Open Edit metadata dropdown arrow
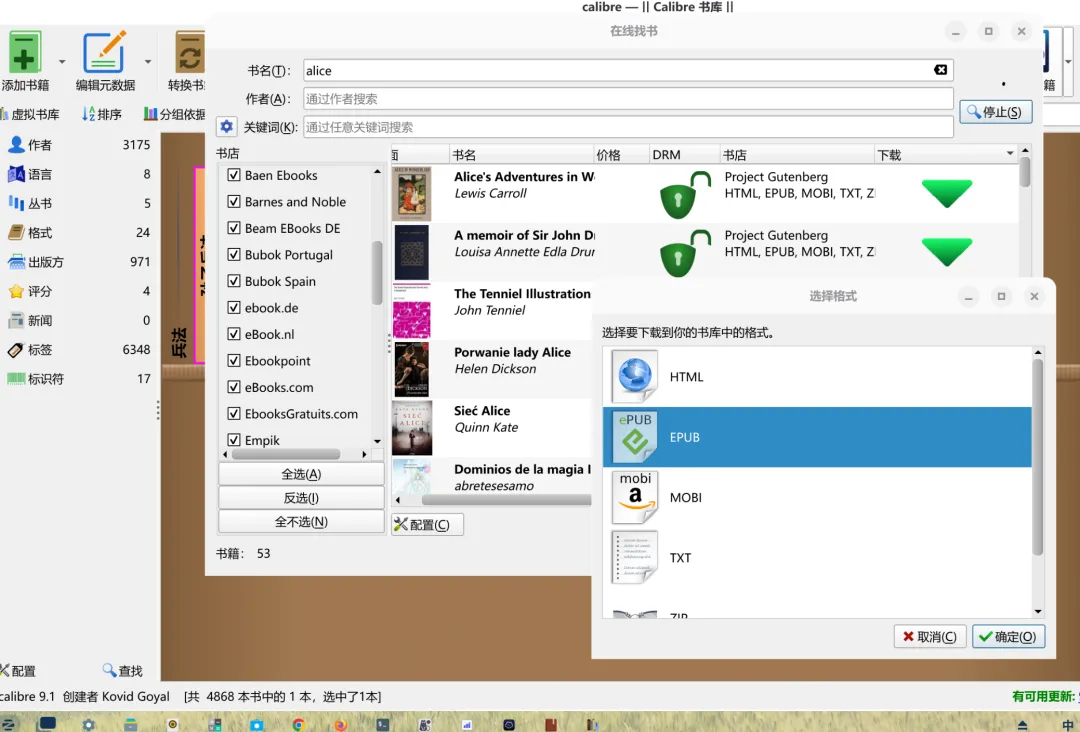The height and width of the screenshot is (732, 1080). coord(147,61)
